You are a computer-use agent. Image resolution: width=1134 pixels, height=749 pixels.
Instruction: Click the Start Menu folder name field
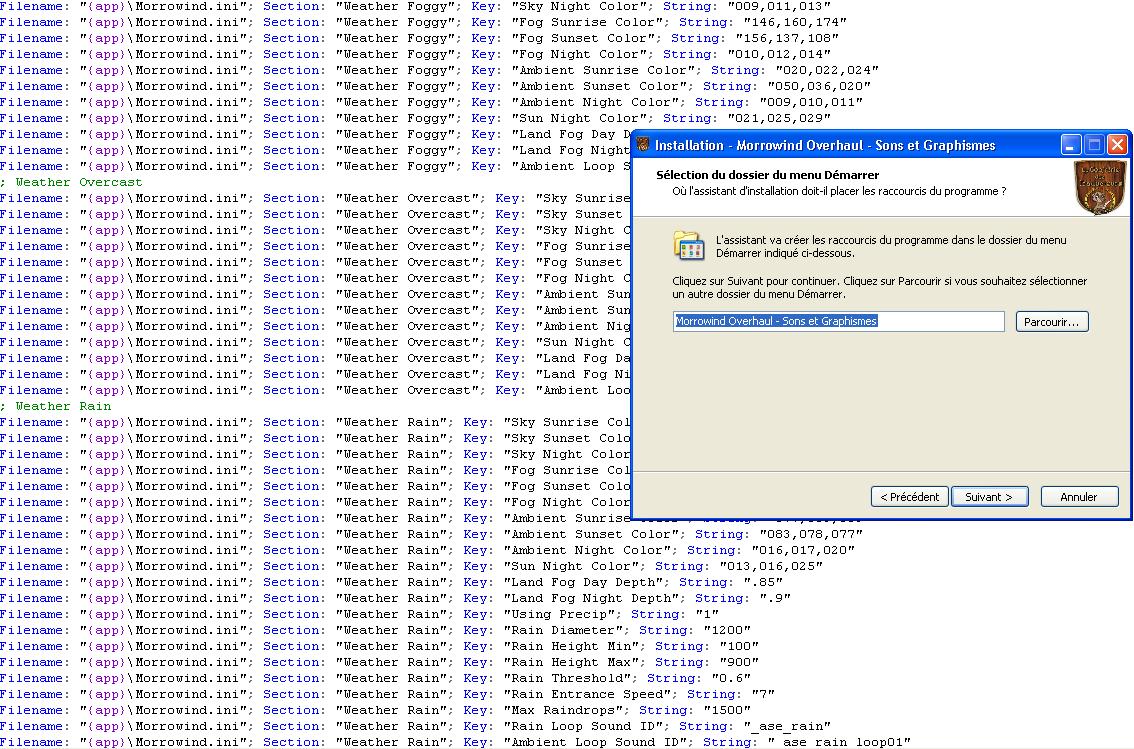(839, 321)
